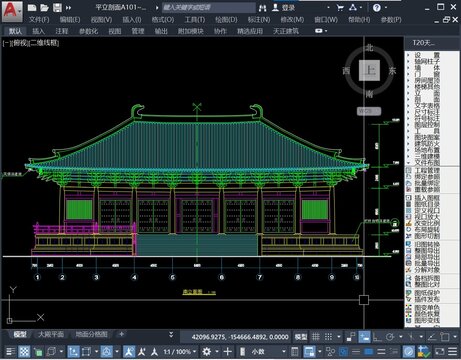Click the 改变比例 tool in sidebar
The image size is (461, 360).
point(423,223)
